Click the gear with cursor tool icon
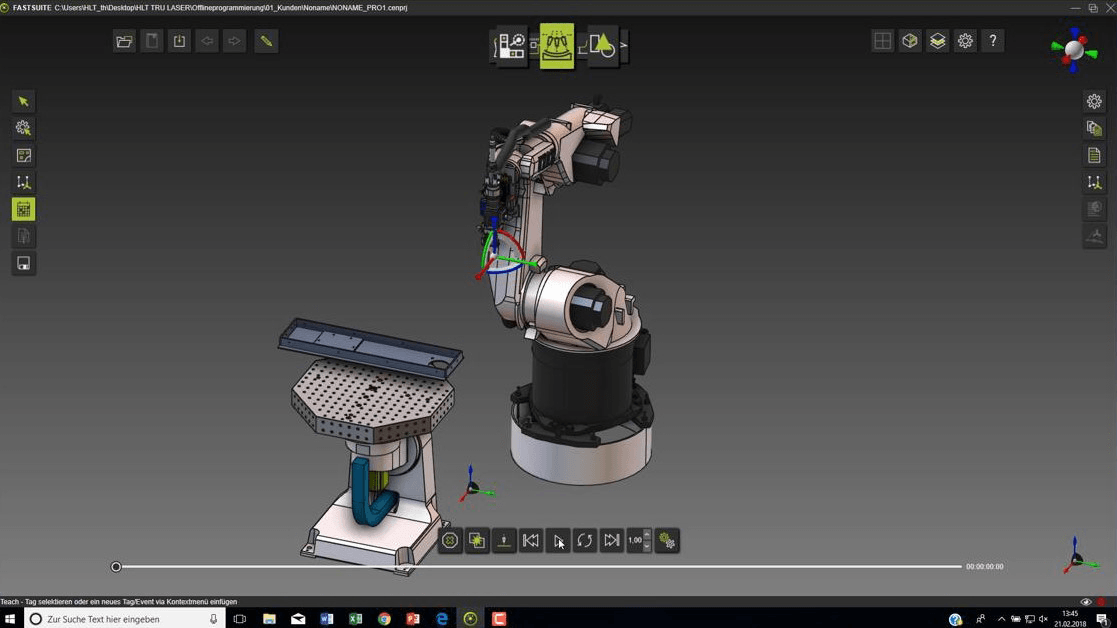1117x628 pixels. click(24, 128)
